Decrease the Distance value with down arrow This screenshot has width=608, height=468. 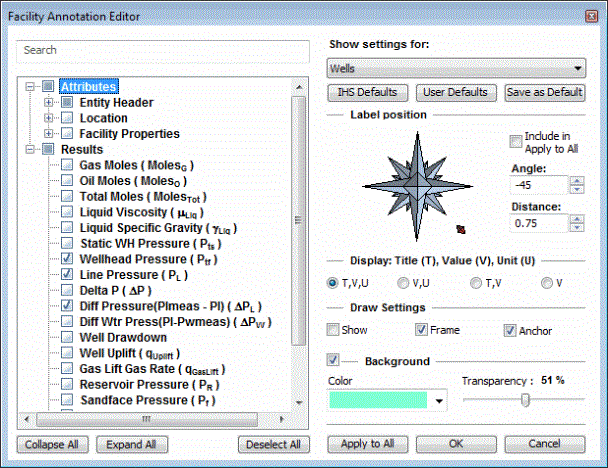tap(577, 228)
